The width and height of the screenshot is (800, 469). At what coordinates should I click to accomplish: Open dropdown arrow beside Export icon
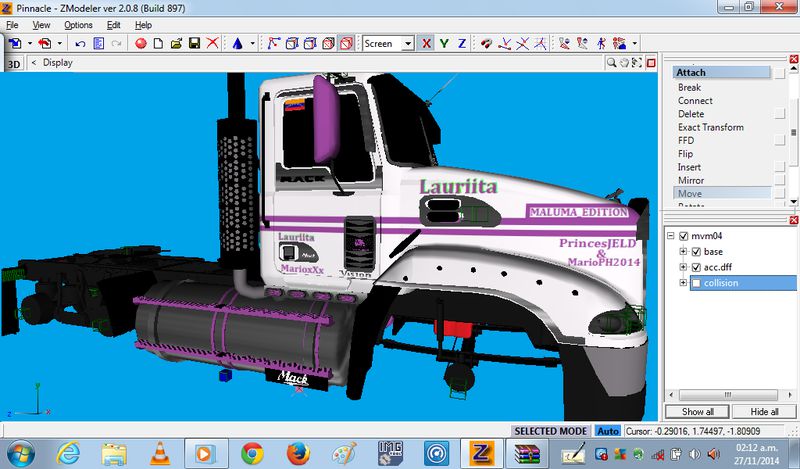(x=60, y=44)
